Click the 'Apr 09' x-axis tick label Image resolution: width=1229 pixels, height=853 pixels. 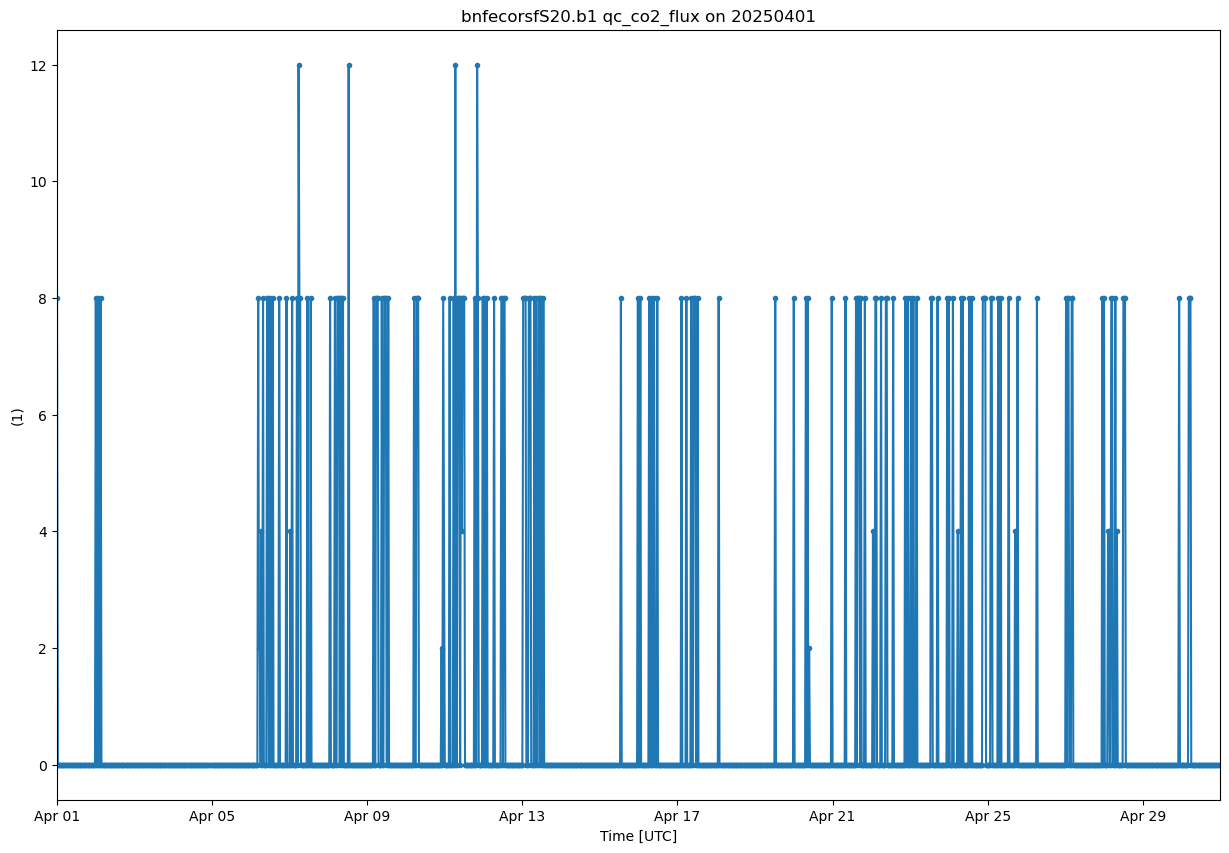click(x=367, y=816)
